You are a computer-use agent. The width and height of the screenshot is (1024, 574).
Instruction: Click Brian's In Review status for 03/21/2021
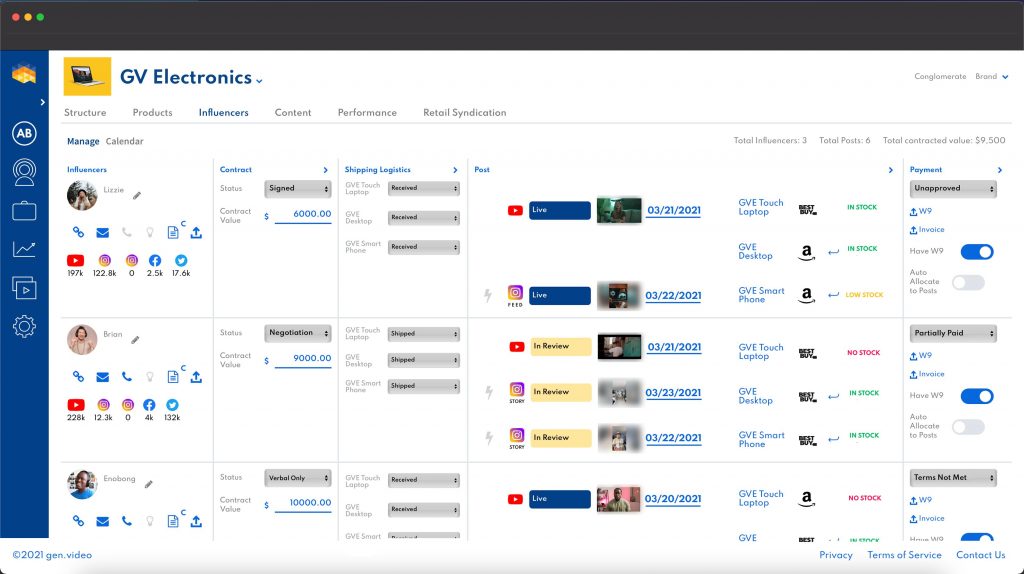click(x=560, y=346)
